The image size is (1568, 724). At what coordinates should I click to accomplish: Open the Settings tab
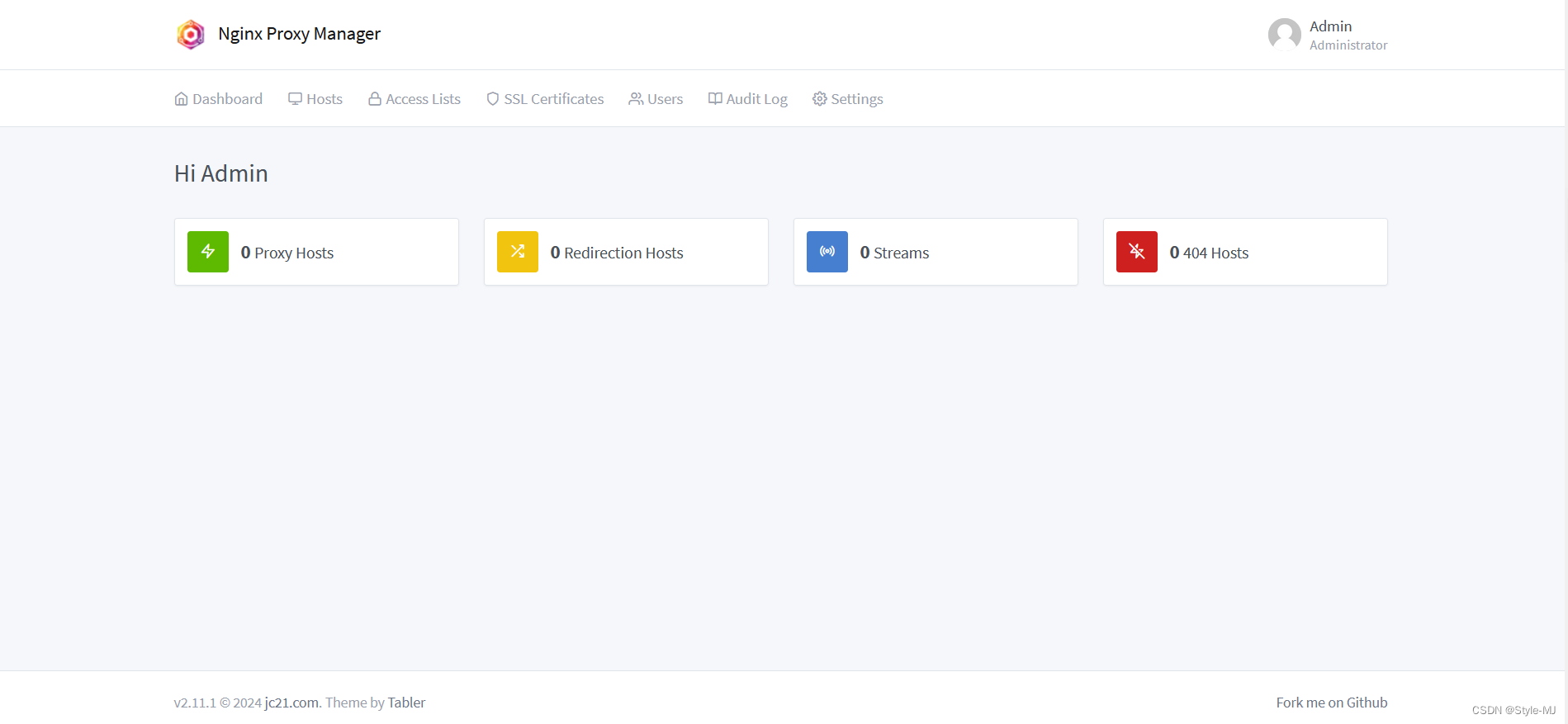click(848, 99)
